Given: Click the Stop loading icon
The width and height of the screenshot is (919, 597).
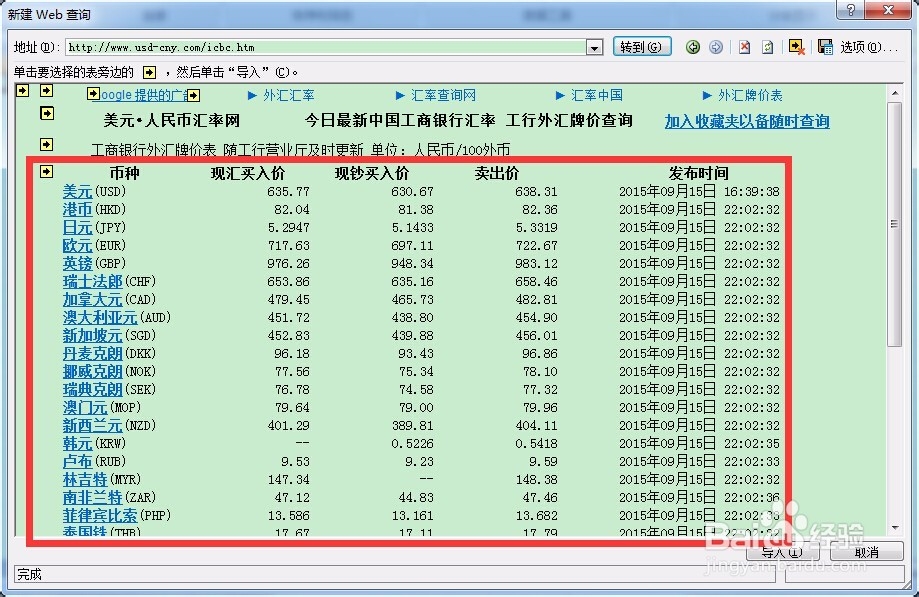Looking at the screenshot, I should coord(744,47).
